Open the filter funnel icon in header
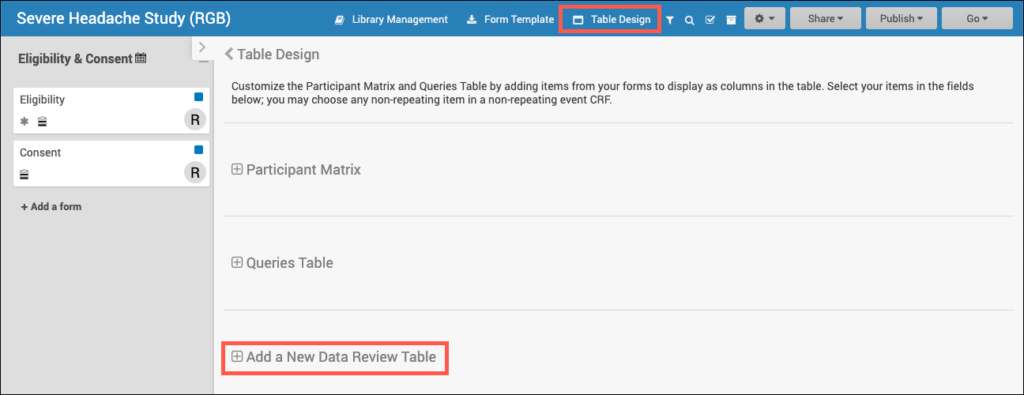Viewport: 1024px width, 395px height. (669, 20)
